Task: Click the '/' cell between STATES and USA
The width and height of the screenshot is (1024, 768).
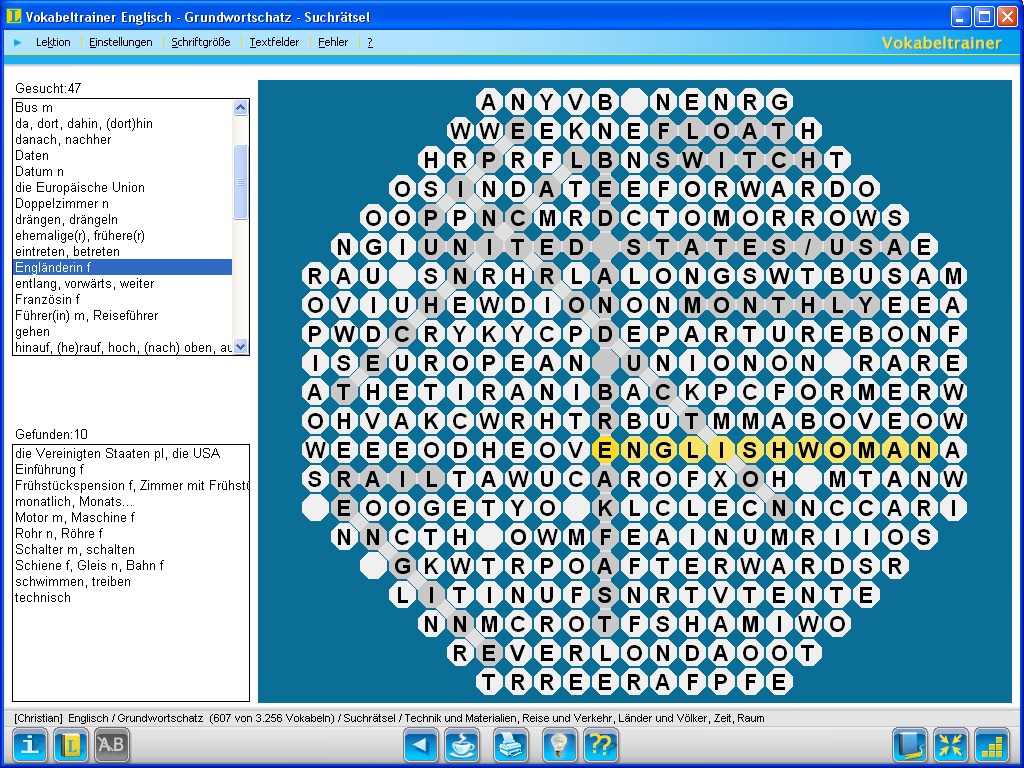Action: [x=808, y=247]
